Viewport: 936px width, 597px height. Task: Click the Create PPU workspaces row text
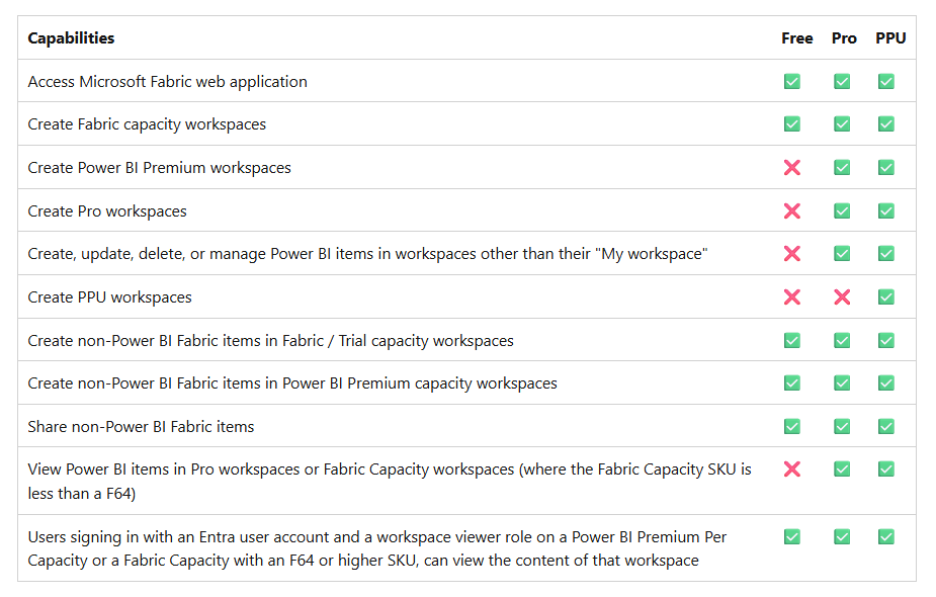point(110,297)
